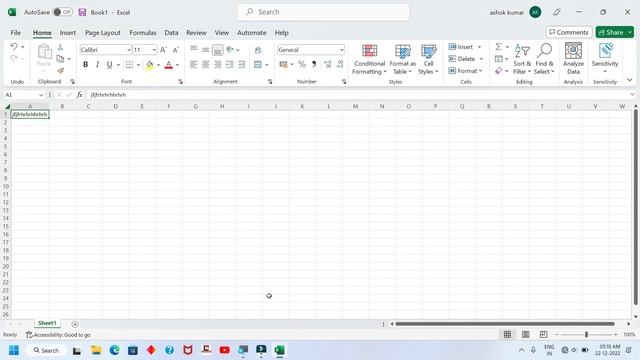Click the Orientation text angle icon
This screenshot has width=640, height=360.
230,50
